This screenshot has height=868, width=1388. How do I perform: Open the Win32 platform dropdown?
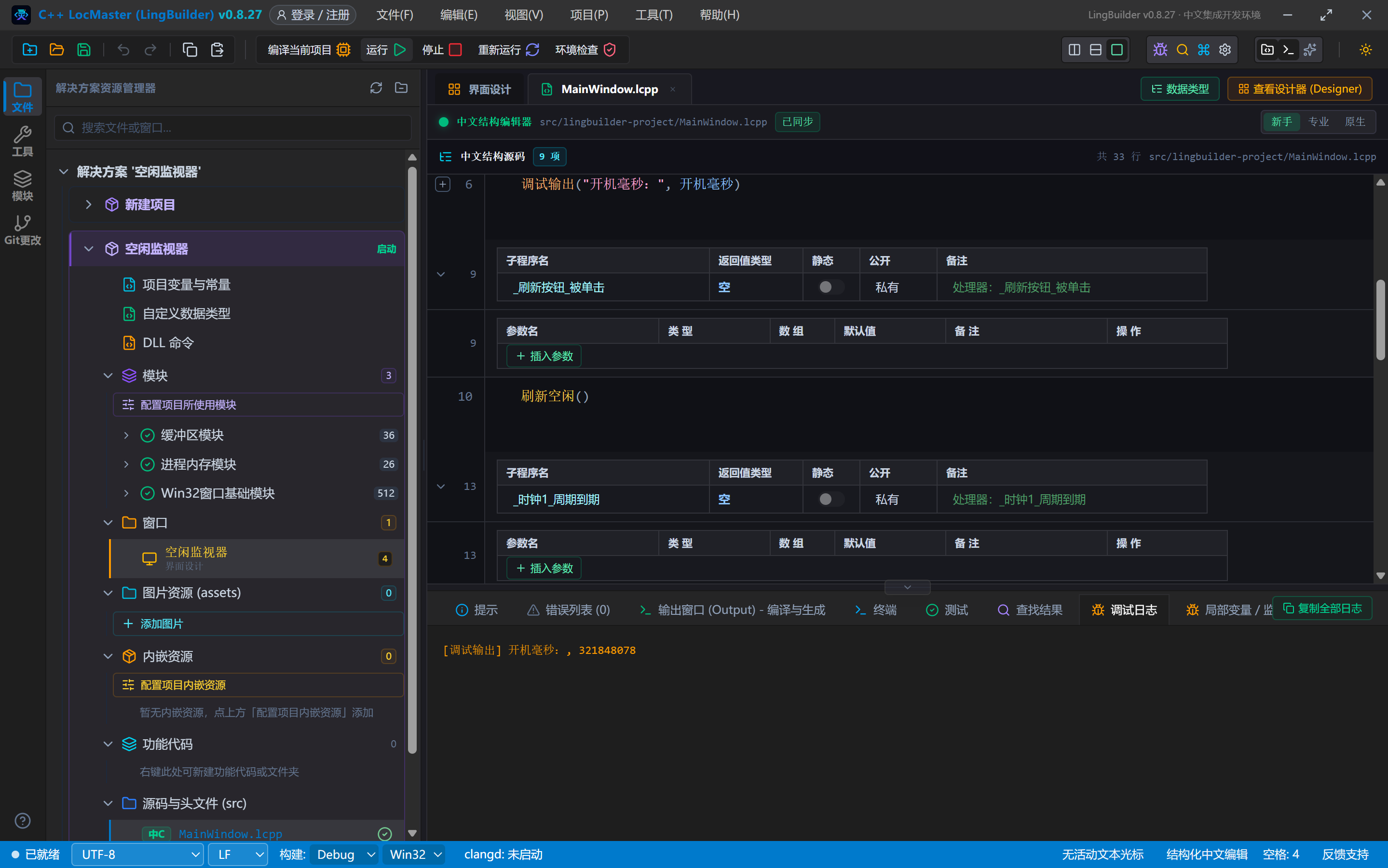click(414, 854)
